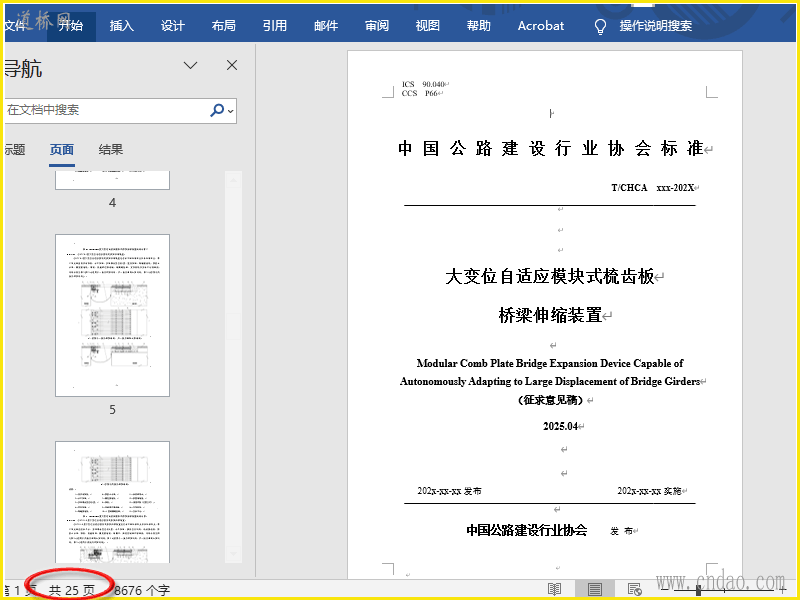Viewport: 800px width, 600px height.
Task: Select the page 4 thumbnail
Action: [x=112, y=180]
